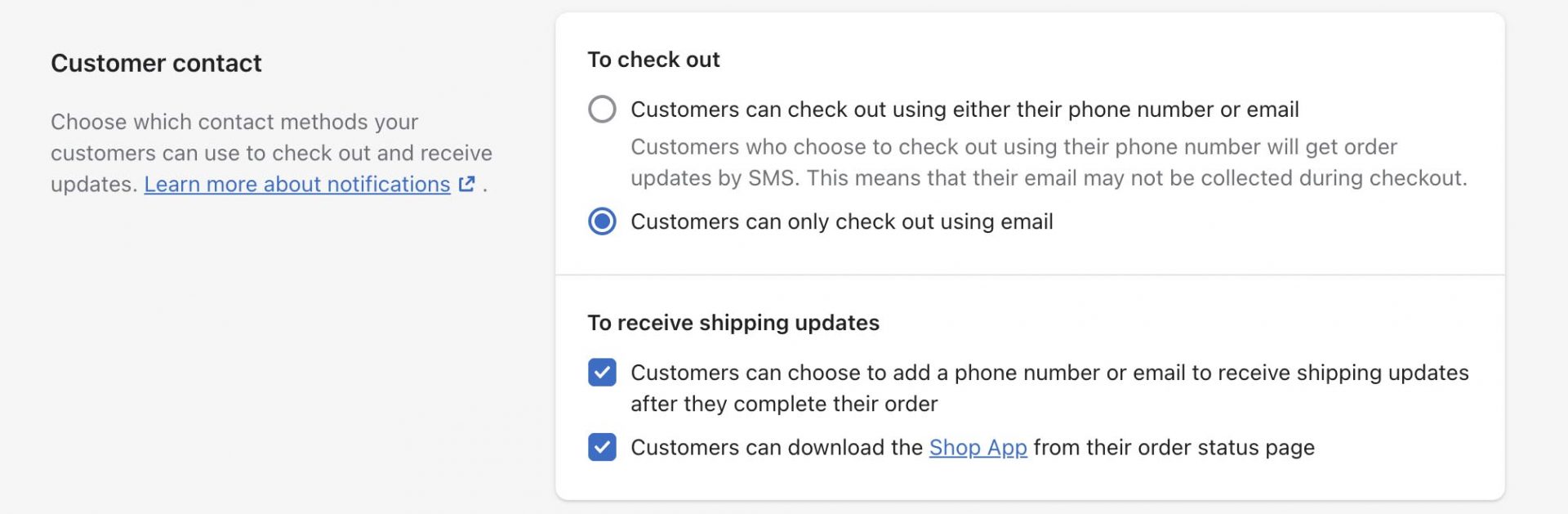Image resolution: width=1568 pixels, height=514 pixels.
Task: Click "after they complete their order" text
Action: pos(784,404)
